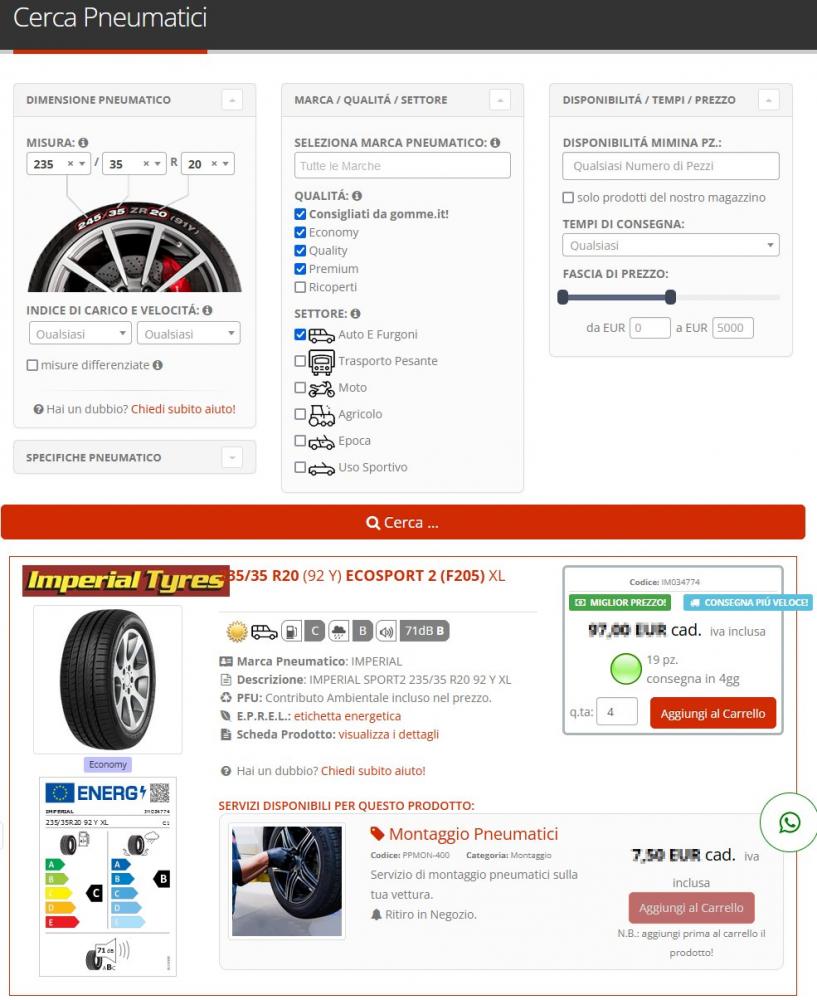This screenshot has height=1000, width=817.
Task: Open the Tempi di Consegna dropdown
Action: tap(670, 246)
